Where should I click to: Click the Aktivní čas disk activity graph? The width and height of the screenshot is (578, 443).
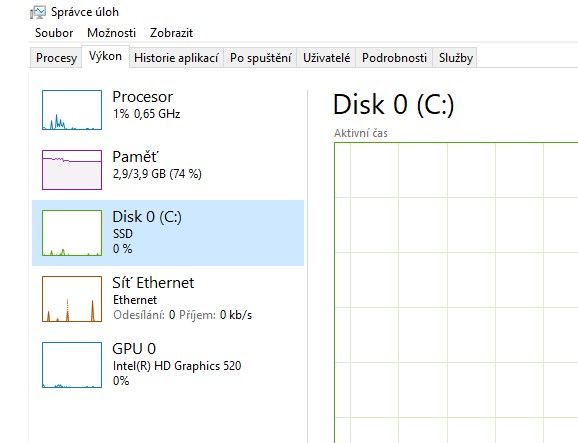456,293
